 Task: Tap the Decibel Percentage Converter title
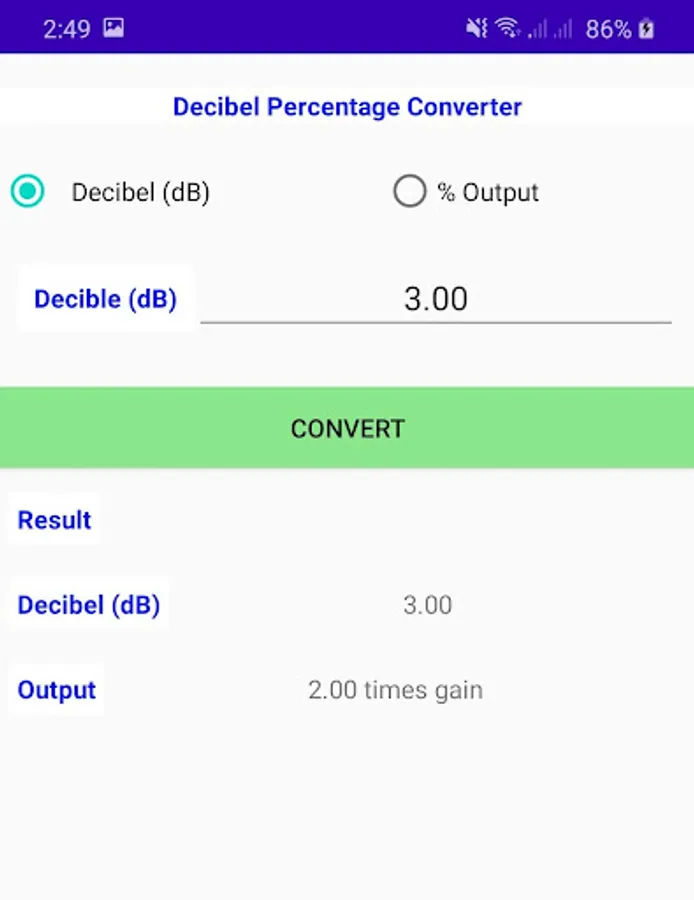tap(347, 107)
